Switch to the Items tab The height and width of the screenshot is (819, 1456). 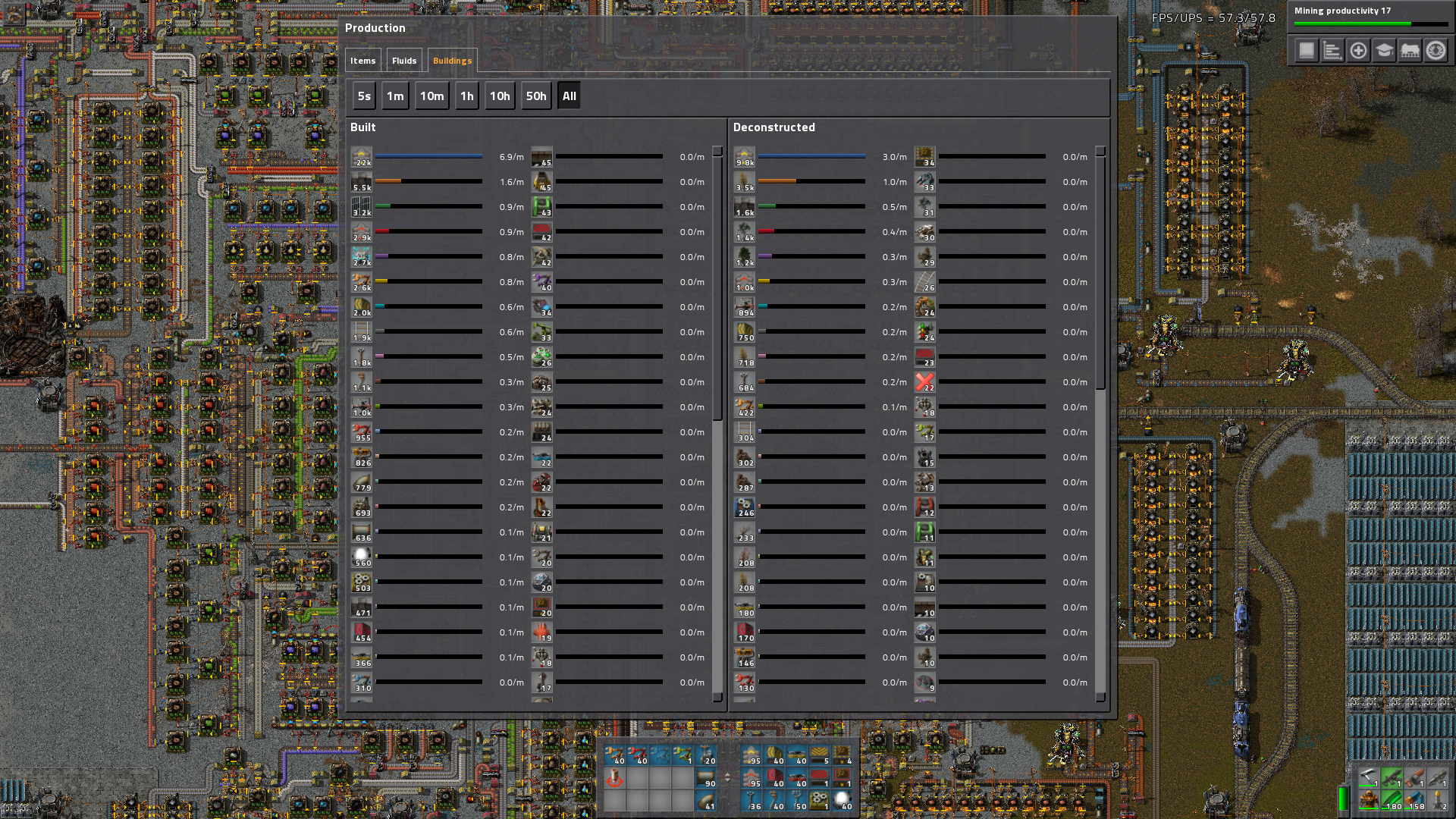(362, 61)
